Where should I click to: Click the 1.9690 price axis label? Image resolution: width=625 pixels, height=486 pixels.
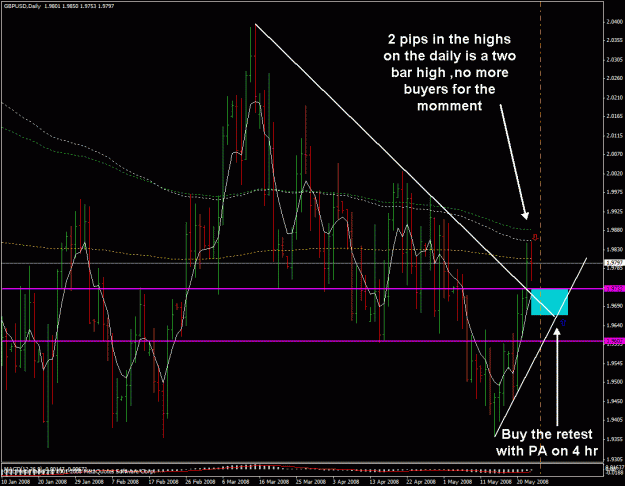click(x=614, y=306)
